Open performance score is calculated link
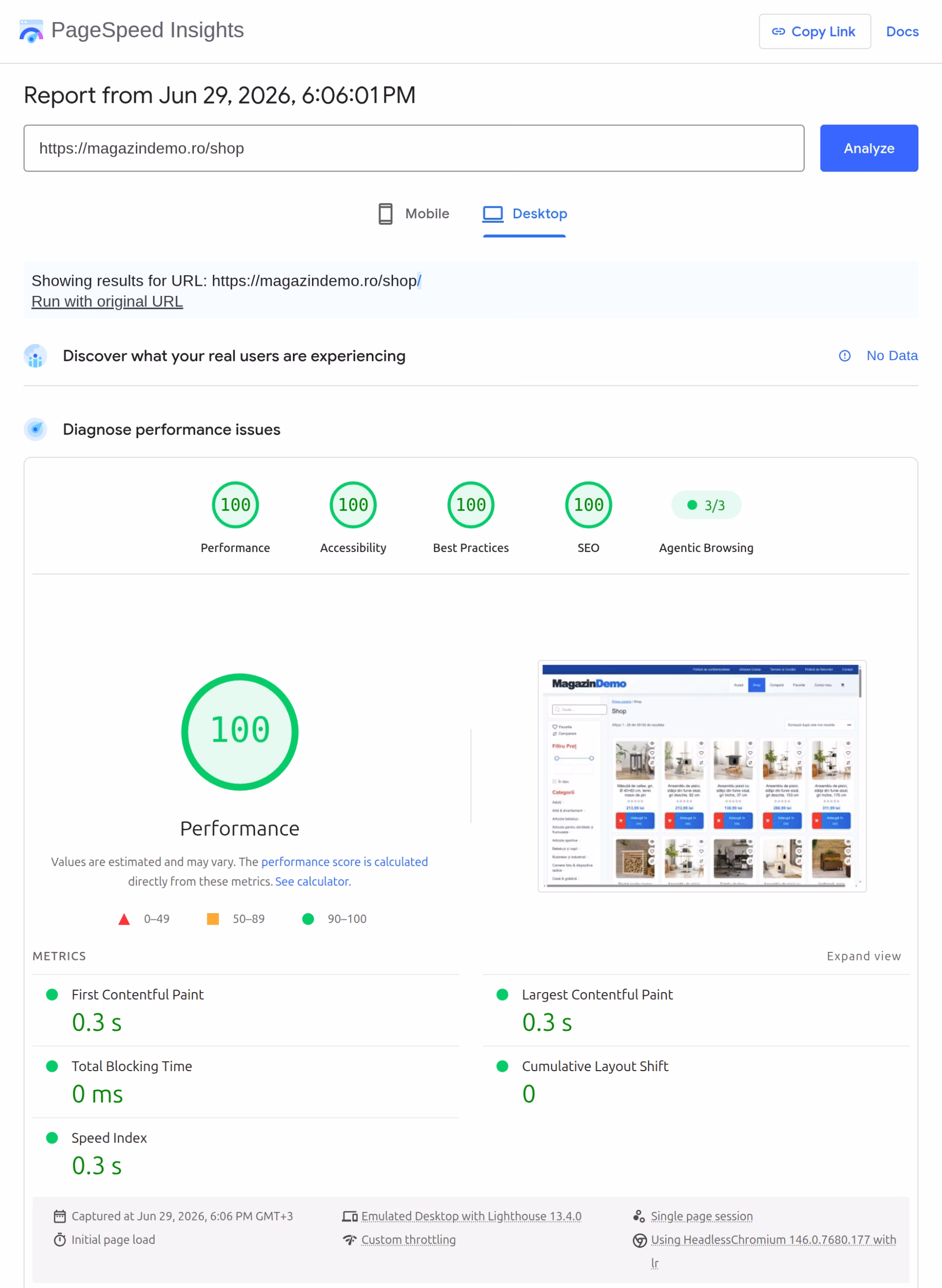Image resolution: width=942 pixels, height=1288 pixels. click(x=344, y=861)
